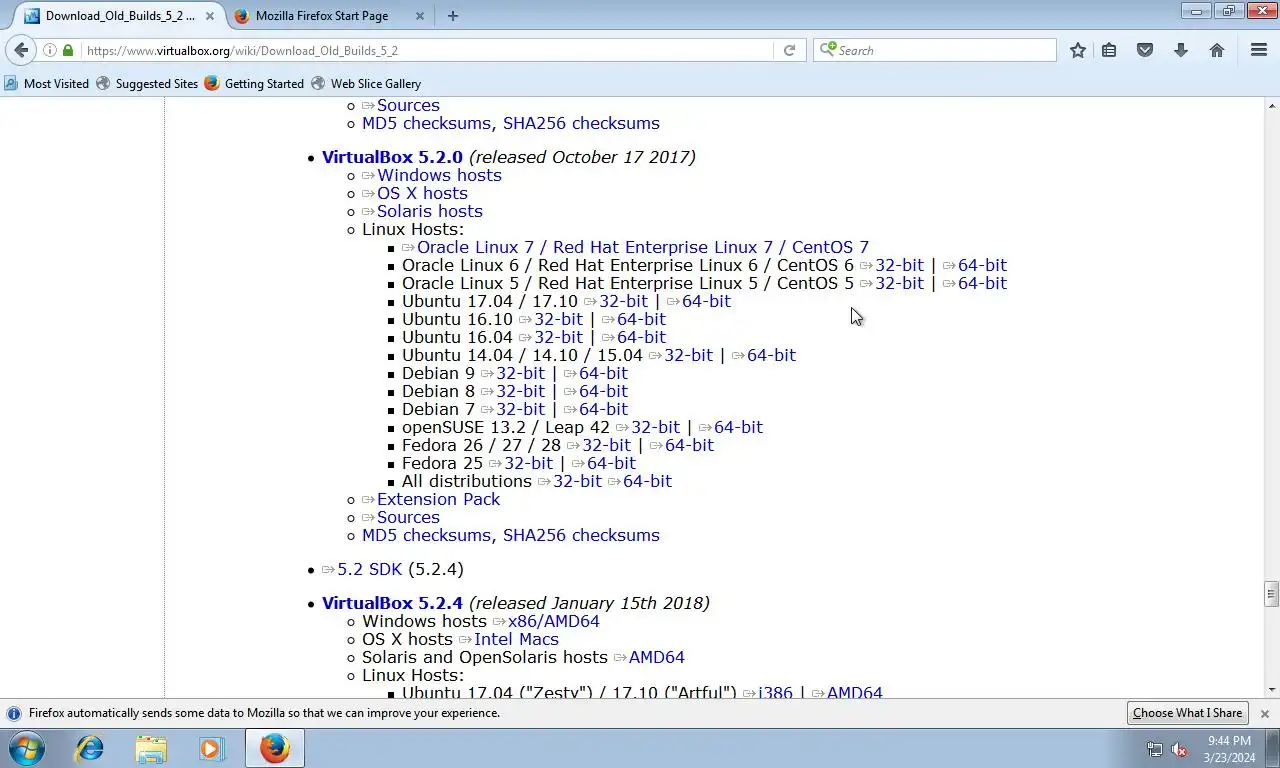Open search engine magnifier dropdown icon
Screen dimensions: 1280x768
point(827,50)
